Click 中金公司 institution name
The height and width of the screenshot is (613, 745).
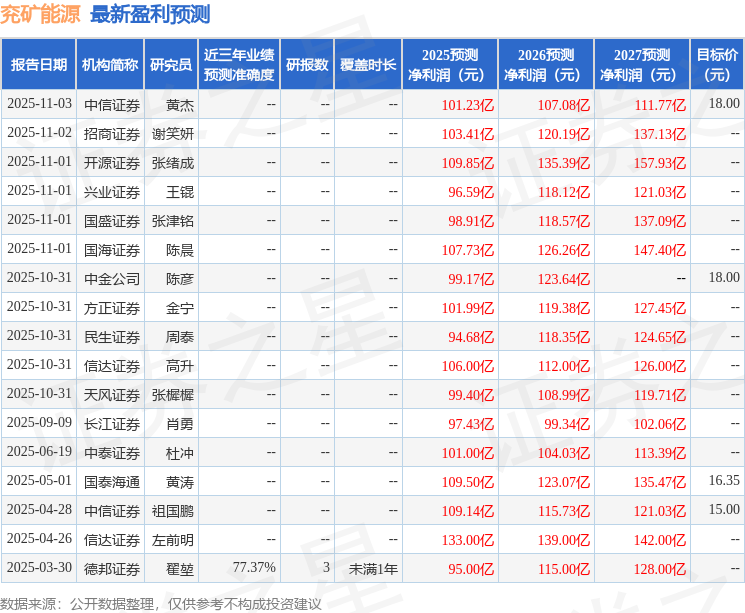tap(112, 279)
